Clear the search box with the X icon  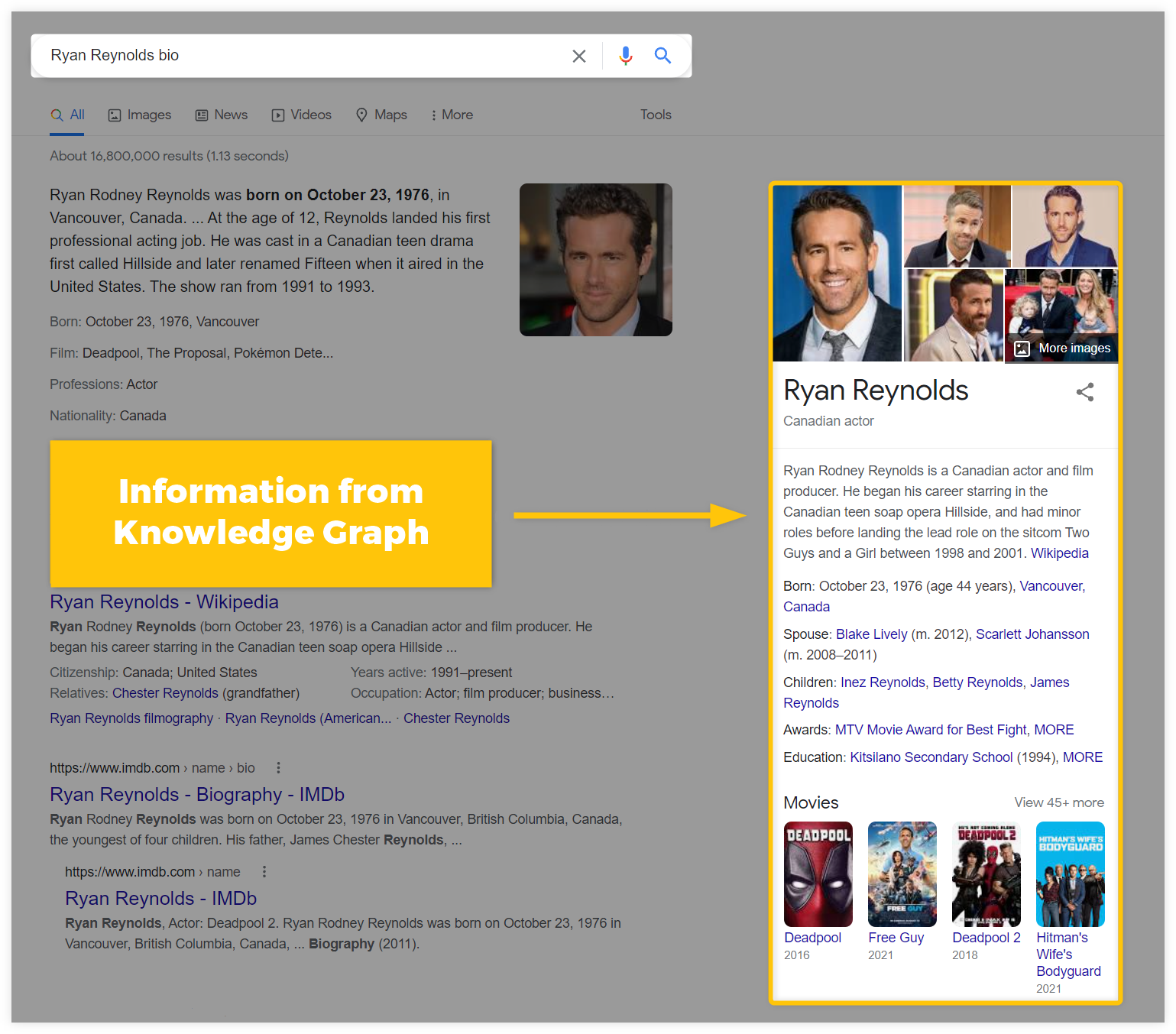[x=579, y=56]
